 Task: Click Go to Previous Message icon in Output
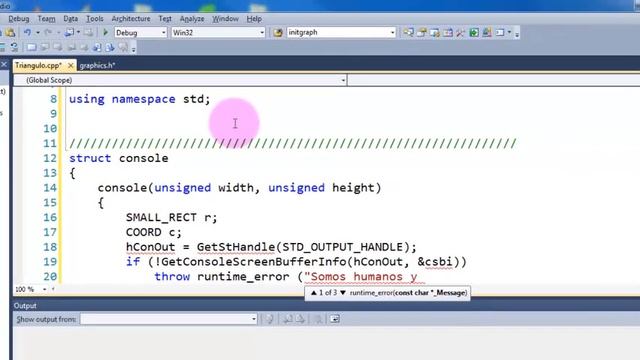coord(288,319)
